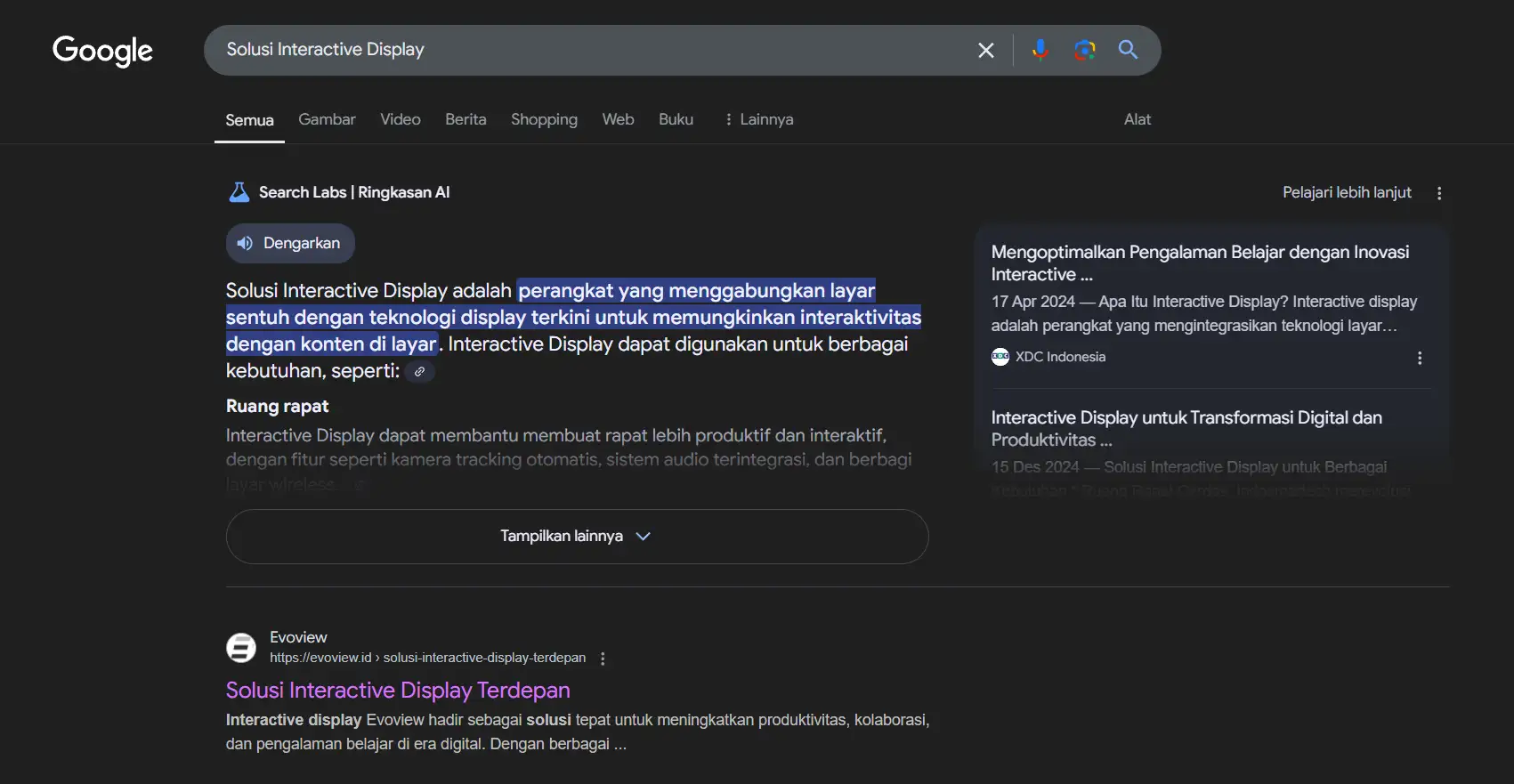The height and width of the screenshot is (784, 1514).
Task: Open Solusi Interactive Display Terdepan result
Action: tap(398, 691)
